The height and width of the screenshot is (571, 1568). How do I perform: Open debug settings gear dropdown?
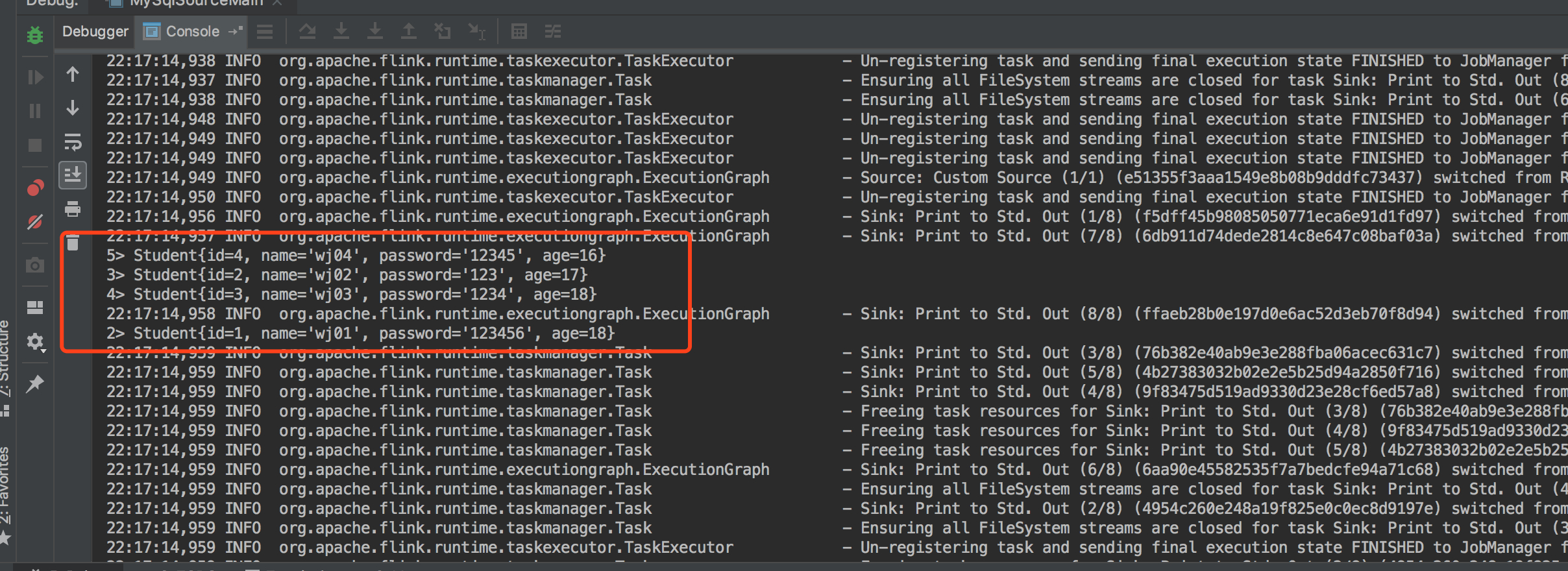[35, 342]
